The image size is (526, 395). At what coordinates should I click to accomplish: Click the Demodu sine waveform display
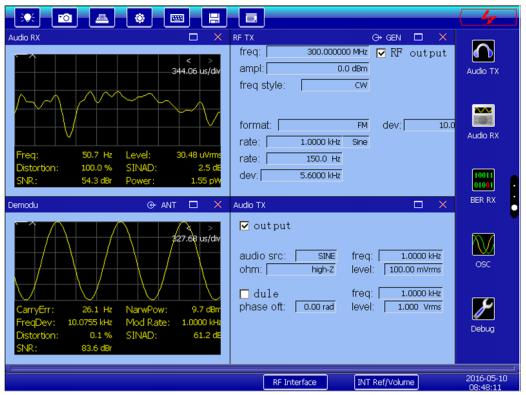117,261
